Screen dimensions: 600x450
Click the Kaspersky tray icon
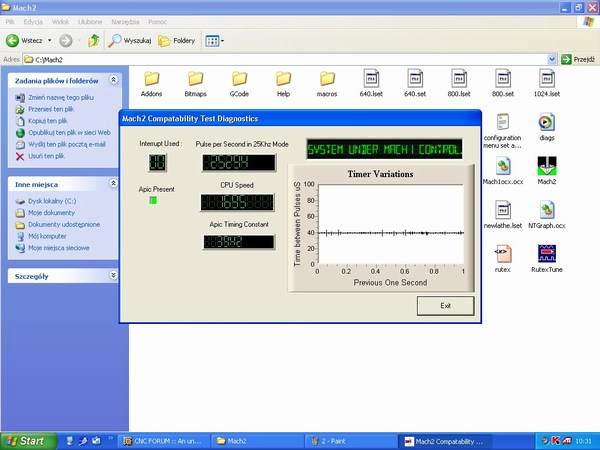pos(556,441)
